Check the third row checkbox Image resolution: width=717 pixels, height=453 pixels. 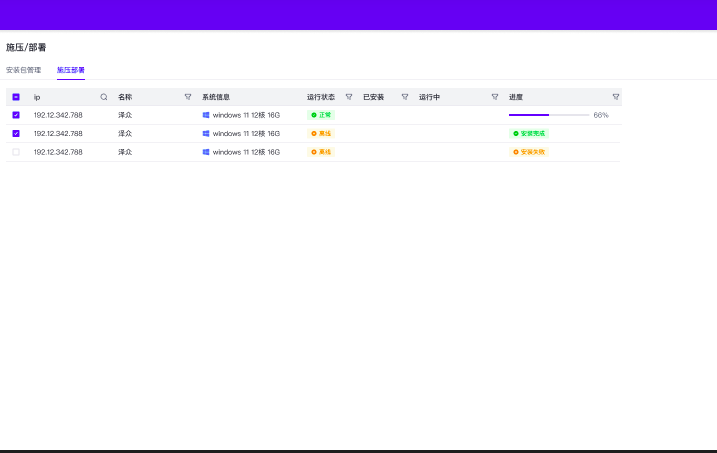(x=16, y=152)
